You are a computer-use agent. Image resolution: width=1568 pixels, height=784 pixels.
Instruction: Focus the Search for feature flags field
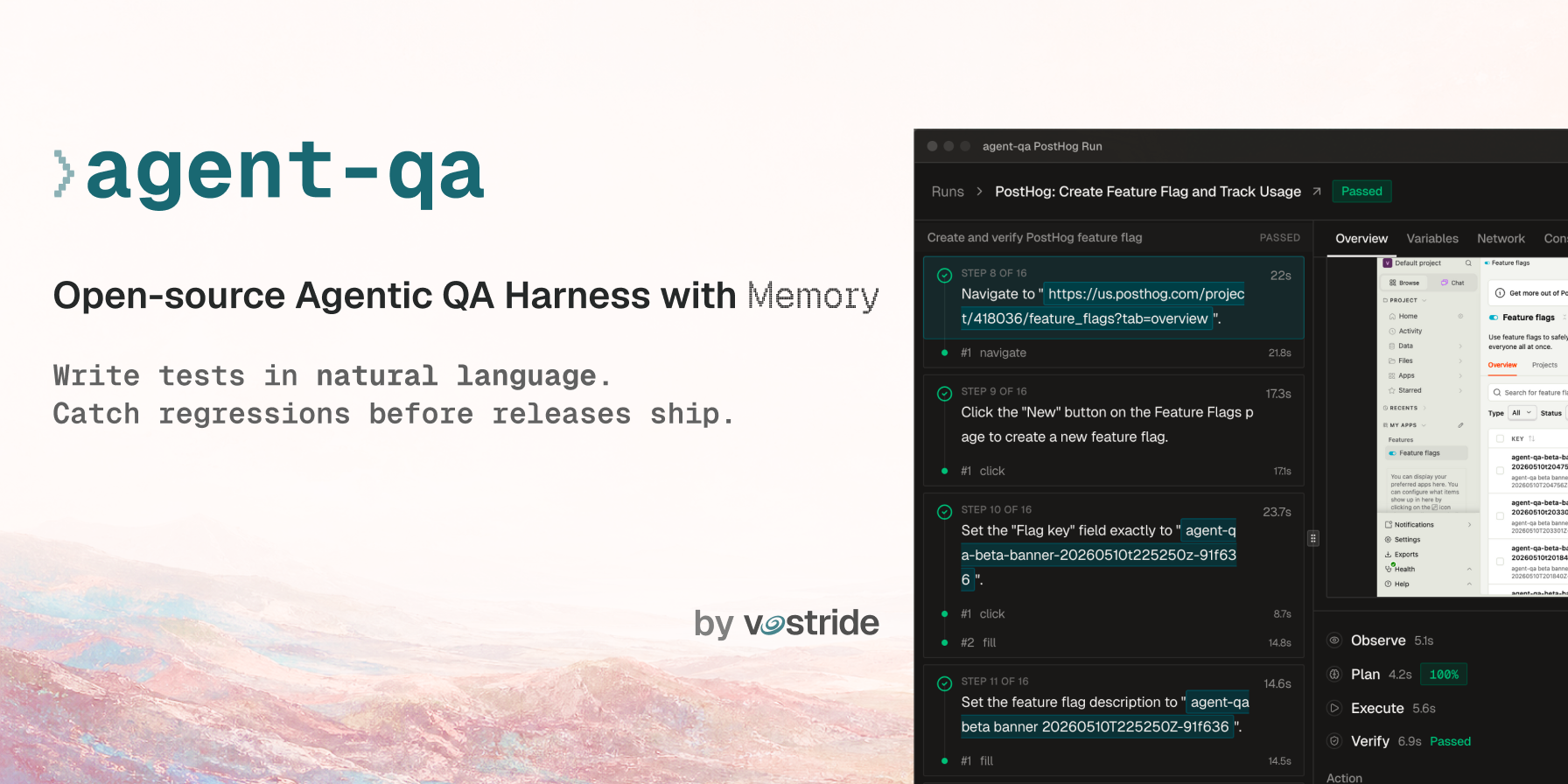(1529, 393)
